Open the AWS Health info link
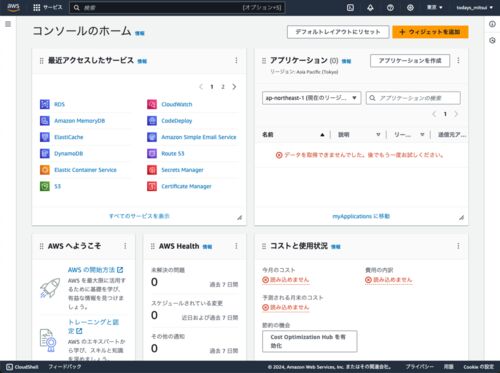The width and height of the screenshot is (500, 373). tap(207, 247)
